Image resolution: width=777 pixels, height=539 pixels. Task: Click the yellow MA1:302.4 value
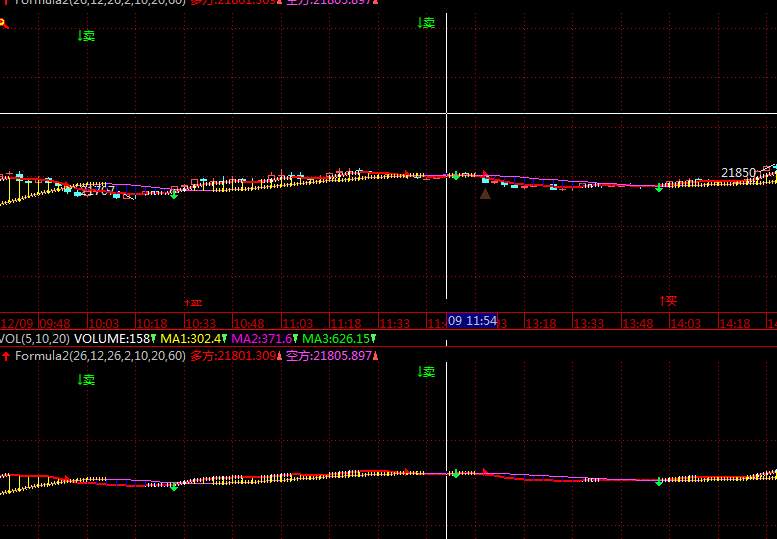coord(191,339)
